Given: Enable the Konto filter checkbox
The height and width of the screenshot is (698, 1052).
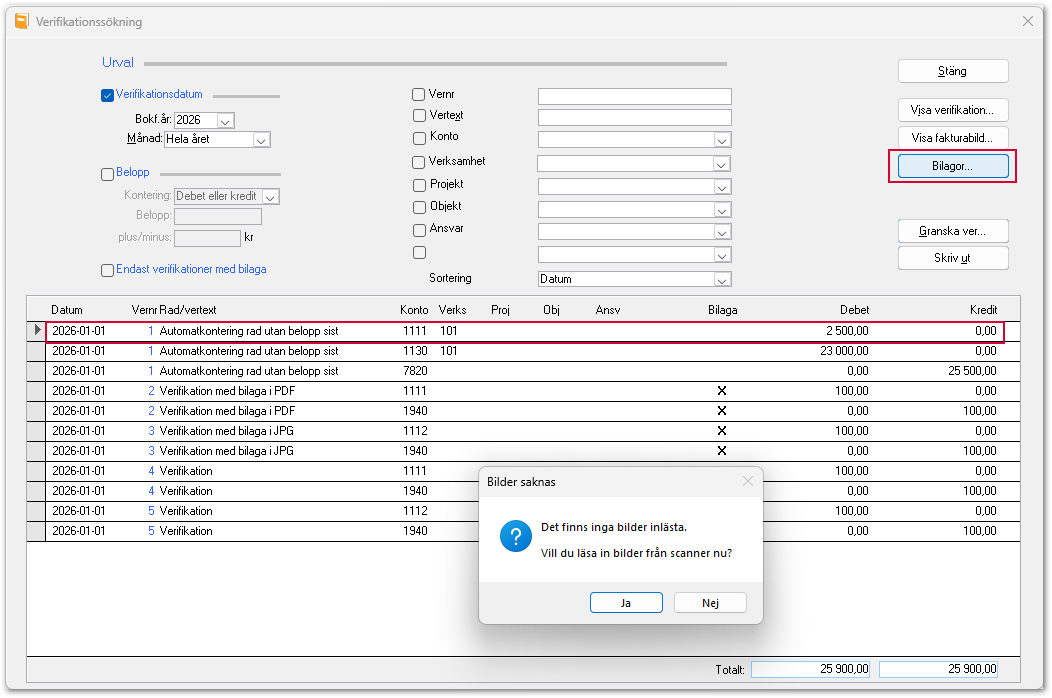Looking at the screenshot, I should [x=419, y=138].
